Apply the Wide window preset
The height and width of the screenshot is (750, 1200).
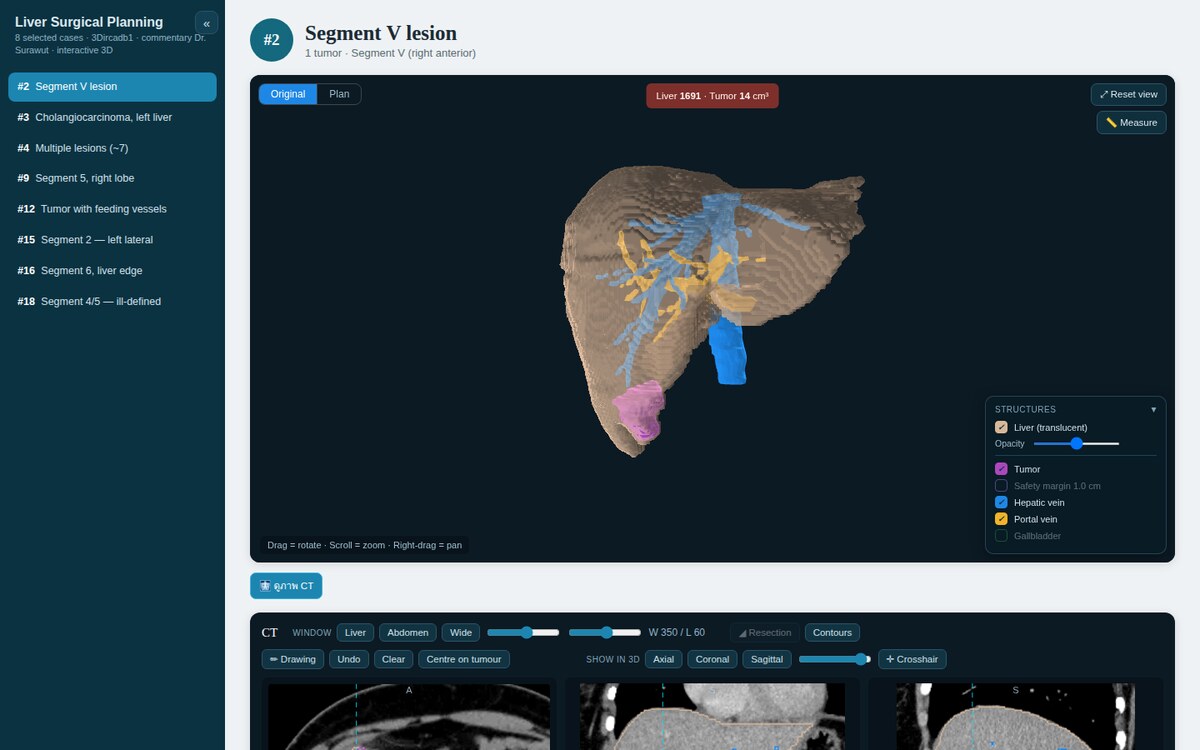coord(461,632)
